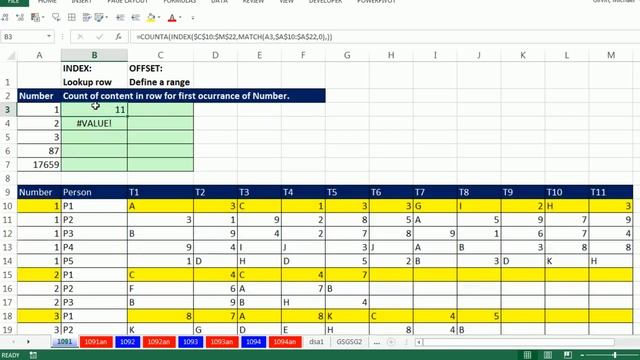The height and width of the screenshot is (360, 640).
Task: Click the fill color paint bucket icon
Action: click(x=151, y=18)
